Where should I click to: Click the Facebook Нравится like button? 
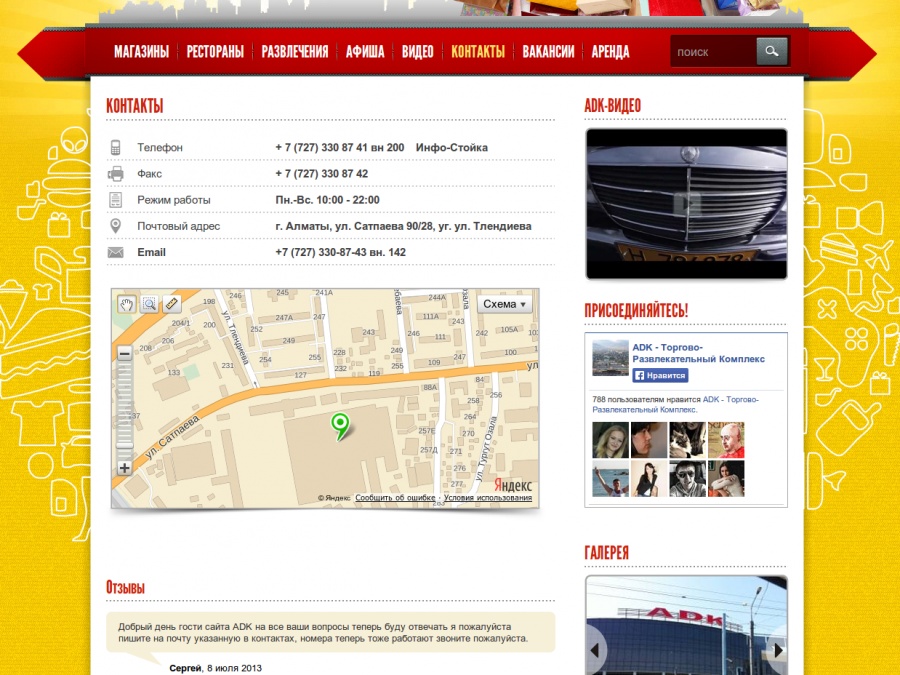660,376
